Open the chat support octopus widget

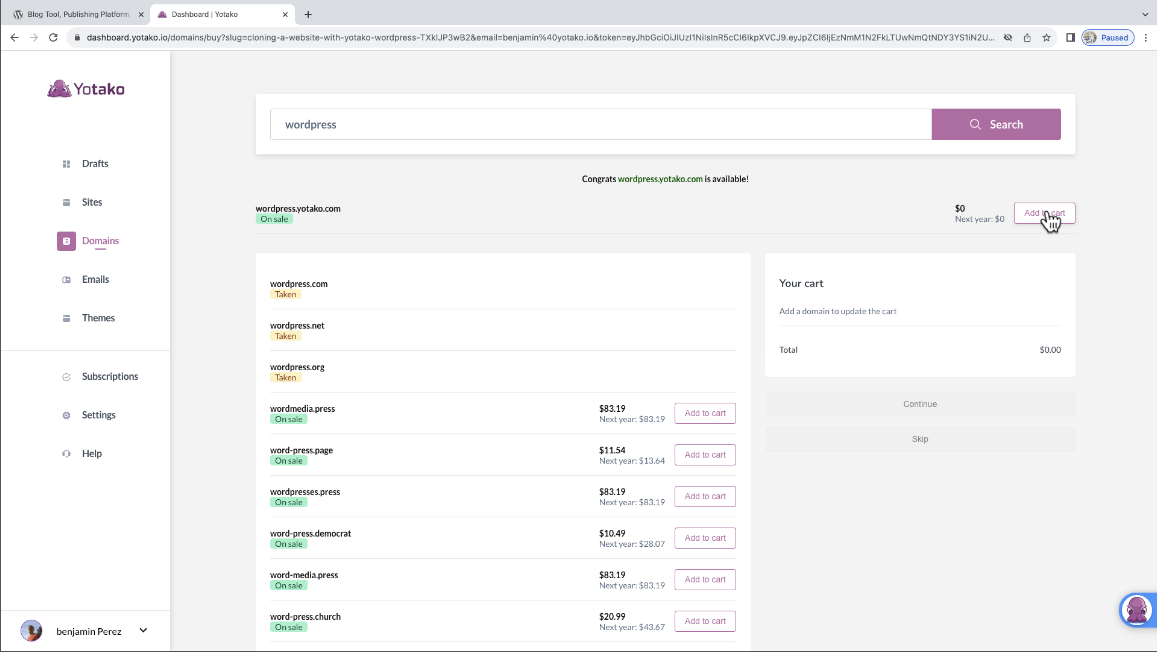point(1137,610)
